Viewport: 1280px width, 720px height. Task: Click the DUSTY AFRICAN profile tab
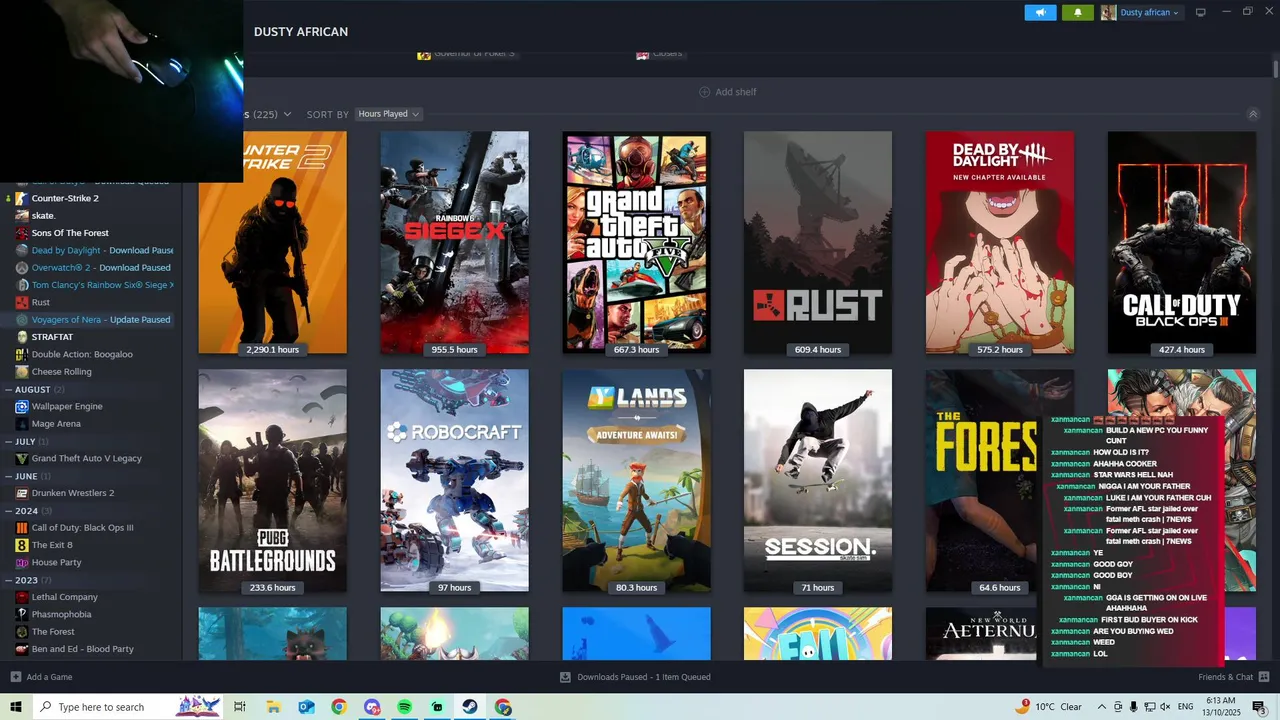301,32
